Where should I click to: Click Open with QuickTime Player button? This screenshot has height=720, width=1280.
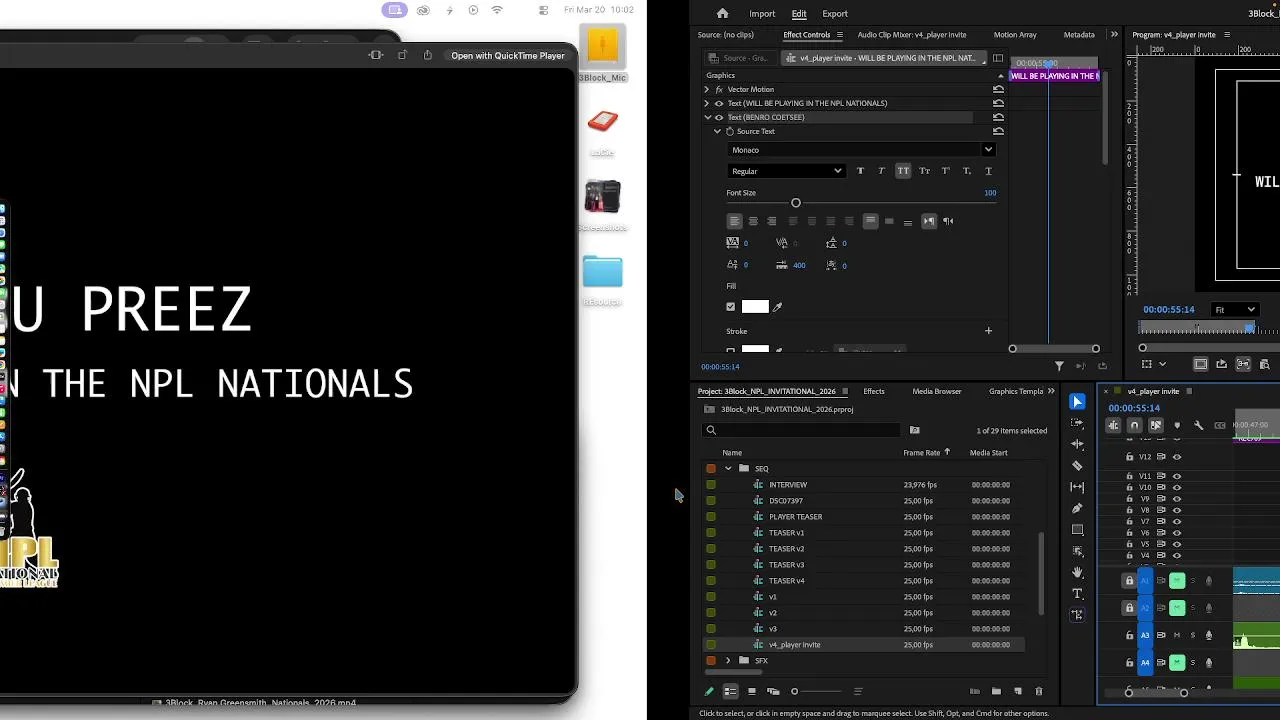tap(508, 55)
